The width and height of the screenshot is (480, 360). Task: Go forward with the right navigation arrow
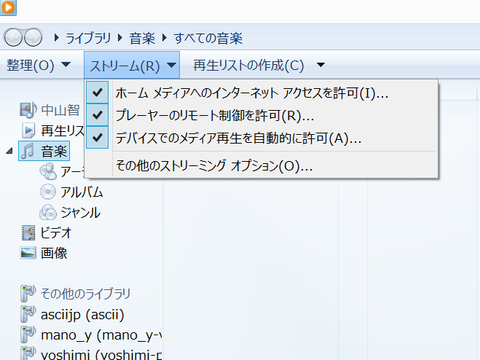(33, 37)
